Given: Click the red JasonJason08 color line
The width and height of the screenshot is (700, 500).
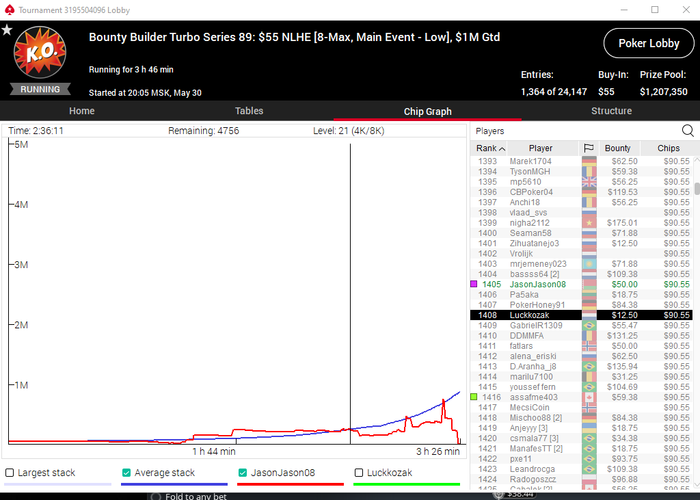Looking at the screenshot, I should 290,484.
